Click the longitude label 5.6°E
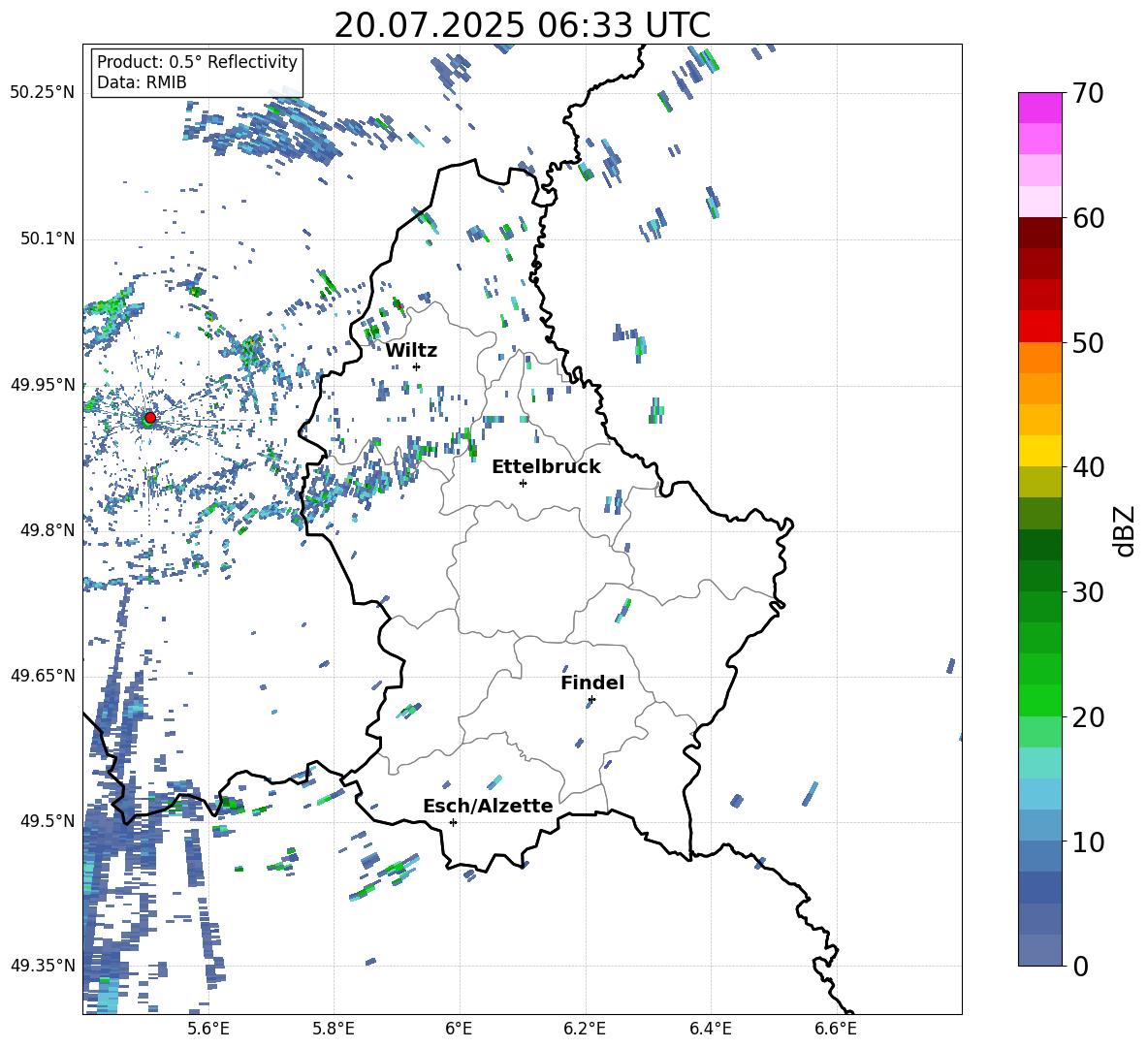Viewport: 1148px width, 1048px height. tap(207, 1029)
